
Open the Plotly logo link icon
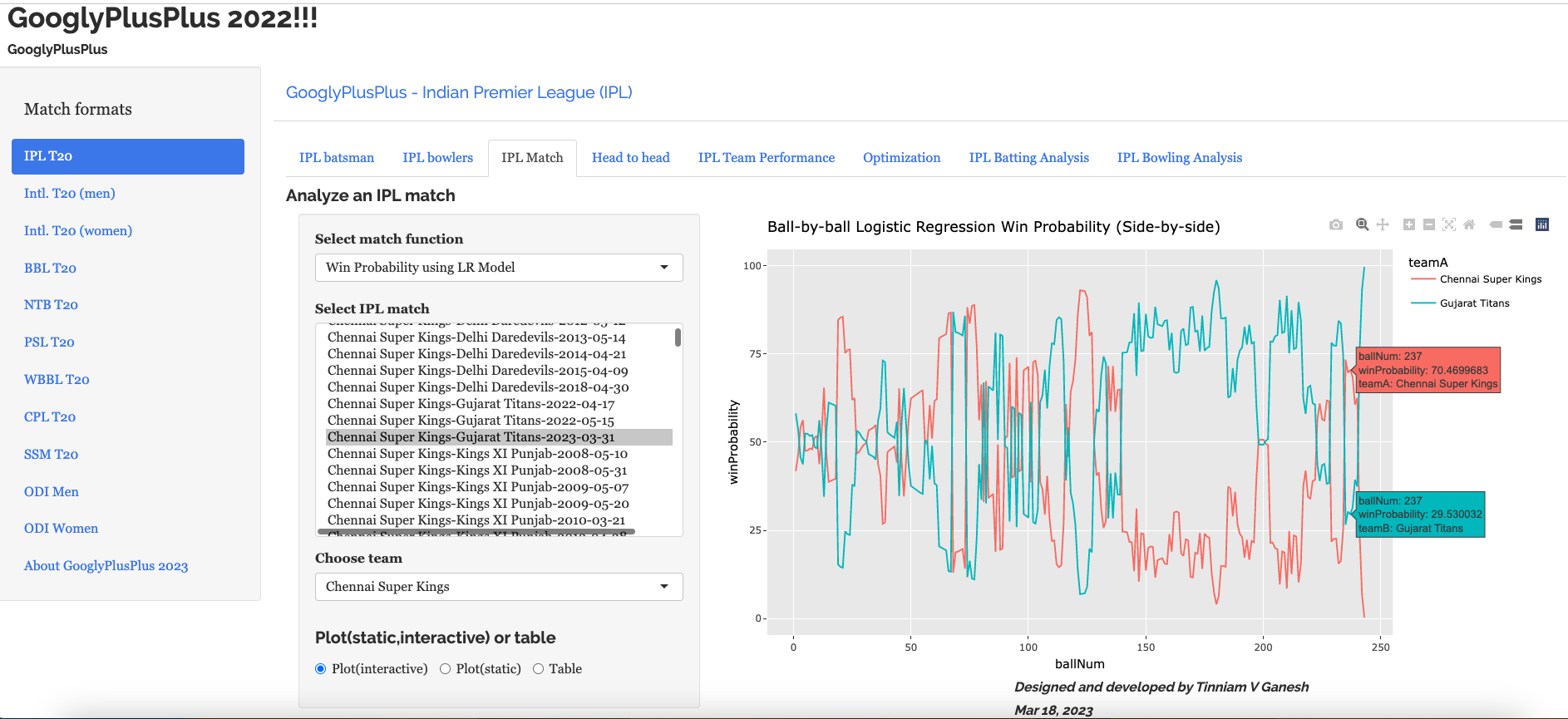point(1541,224)
